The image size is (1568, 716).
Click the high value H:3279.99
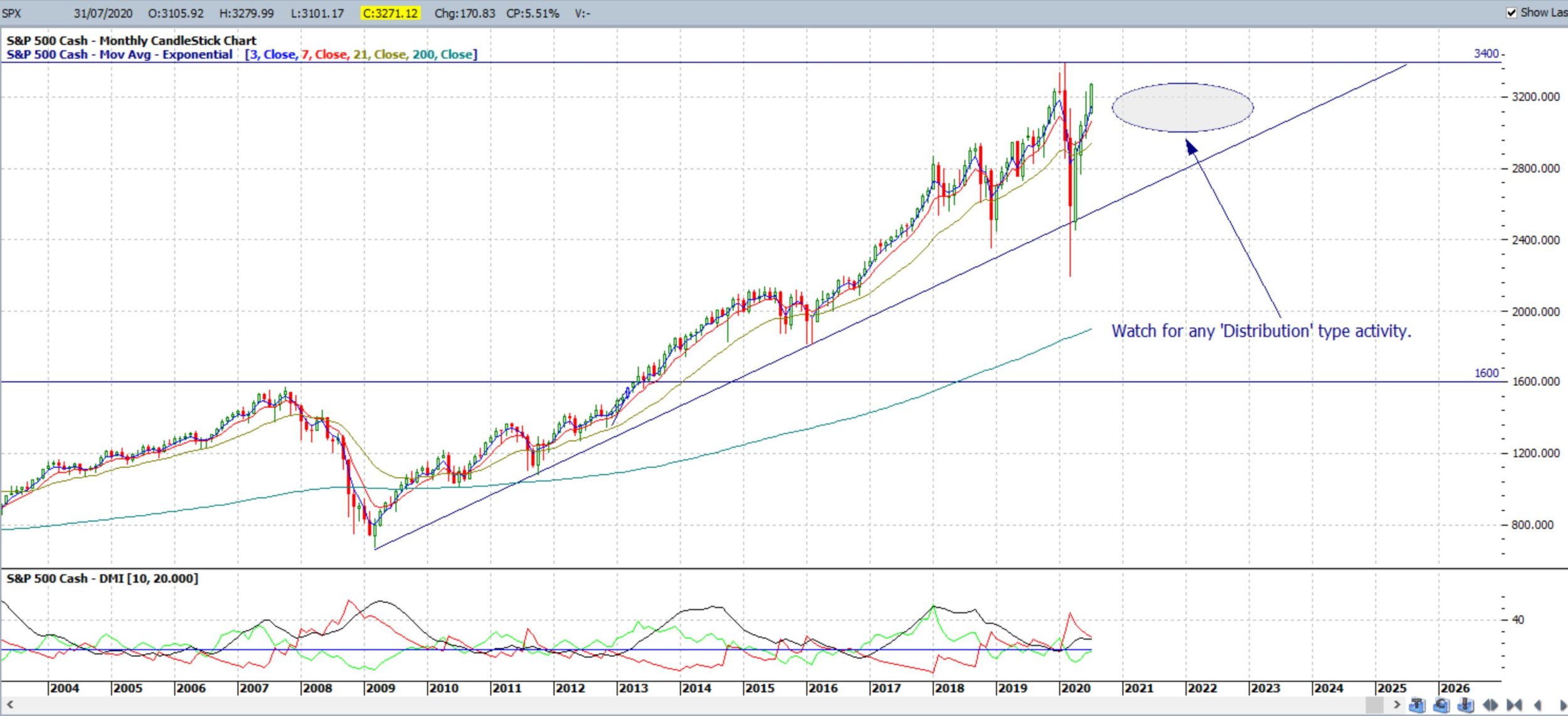pyautogui.click(x=246, y=13)
